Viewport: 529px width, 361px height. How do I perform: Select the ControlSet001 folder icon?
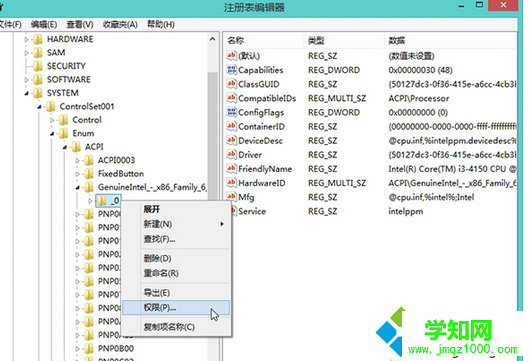pyautogui.click(x=51, y=107)
